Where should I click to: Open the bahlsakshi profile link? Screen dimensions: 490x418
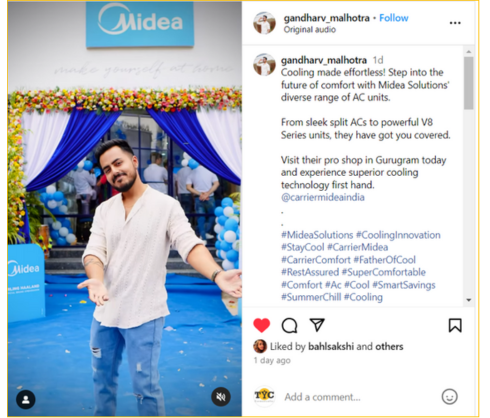click(x=331, y=347)
